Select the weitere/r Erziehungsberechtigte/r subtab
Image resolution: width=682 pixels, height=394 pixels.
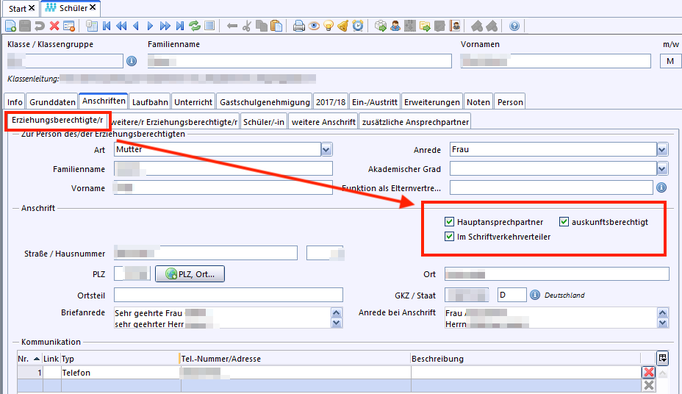coord(174,122)
